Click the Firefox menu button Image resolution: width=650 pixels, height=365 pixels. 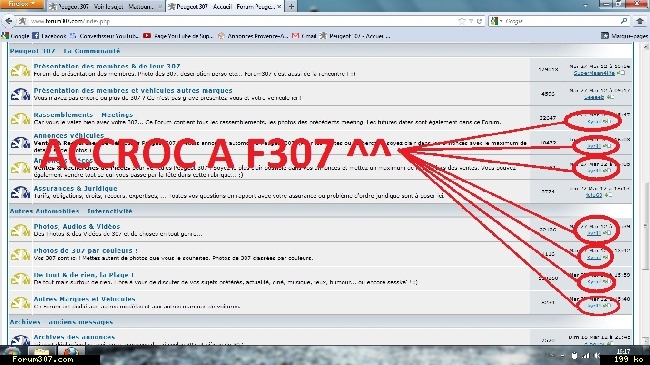click(22, 4)
